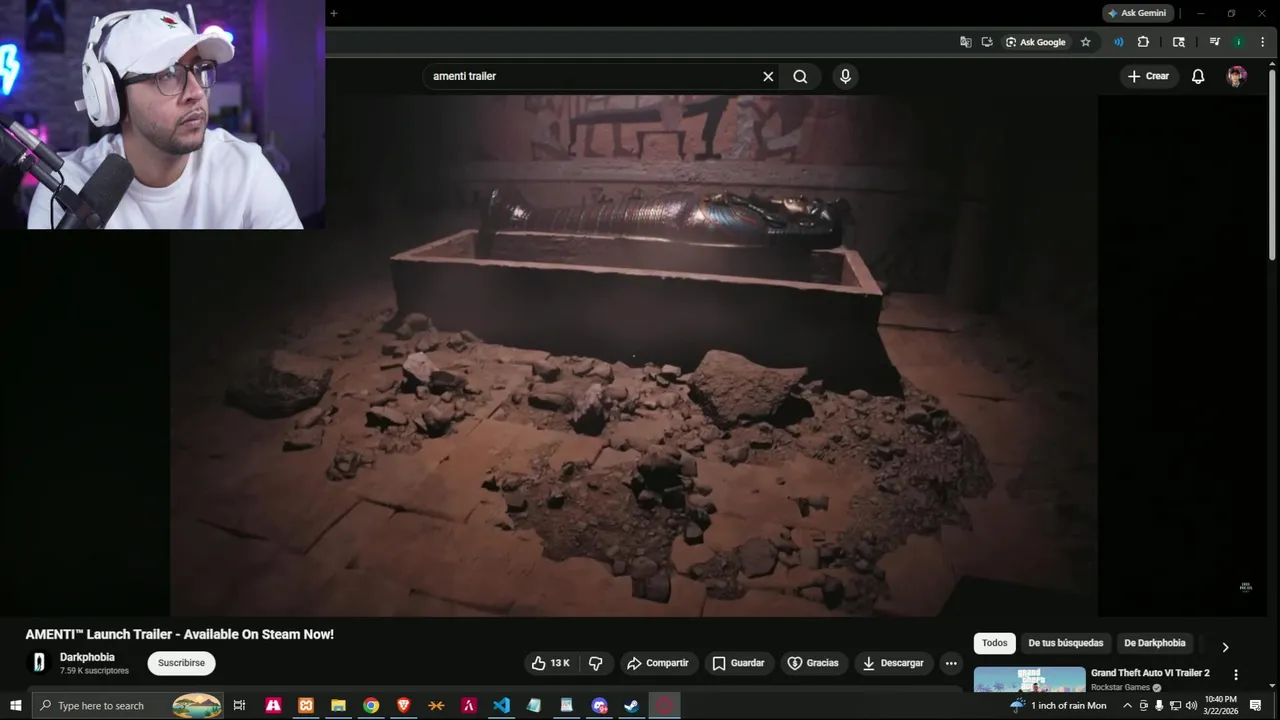Open the Darkphobia channel name link
The image size is (1280, 720).
pyautogui.click(x=87, y=657)
